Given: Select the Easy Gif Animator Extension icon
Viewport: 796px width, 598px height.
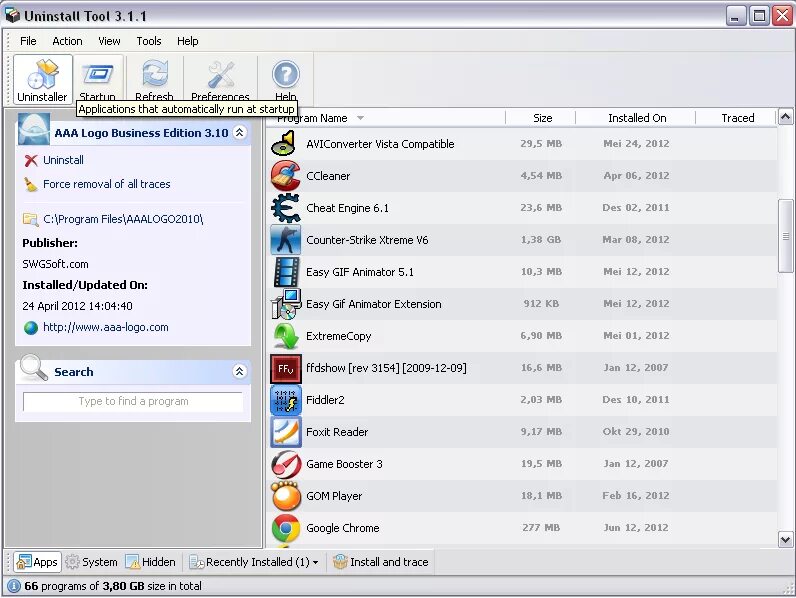Looking at the screenshot, I should [285, 304].
